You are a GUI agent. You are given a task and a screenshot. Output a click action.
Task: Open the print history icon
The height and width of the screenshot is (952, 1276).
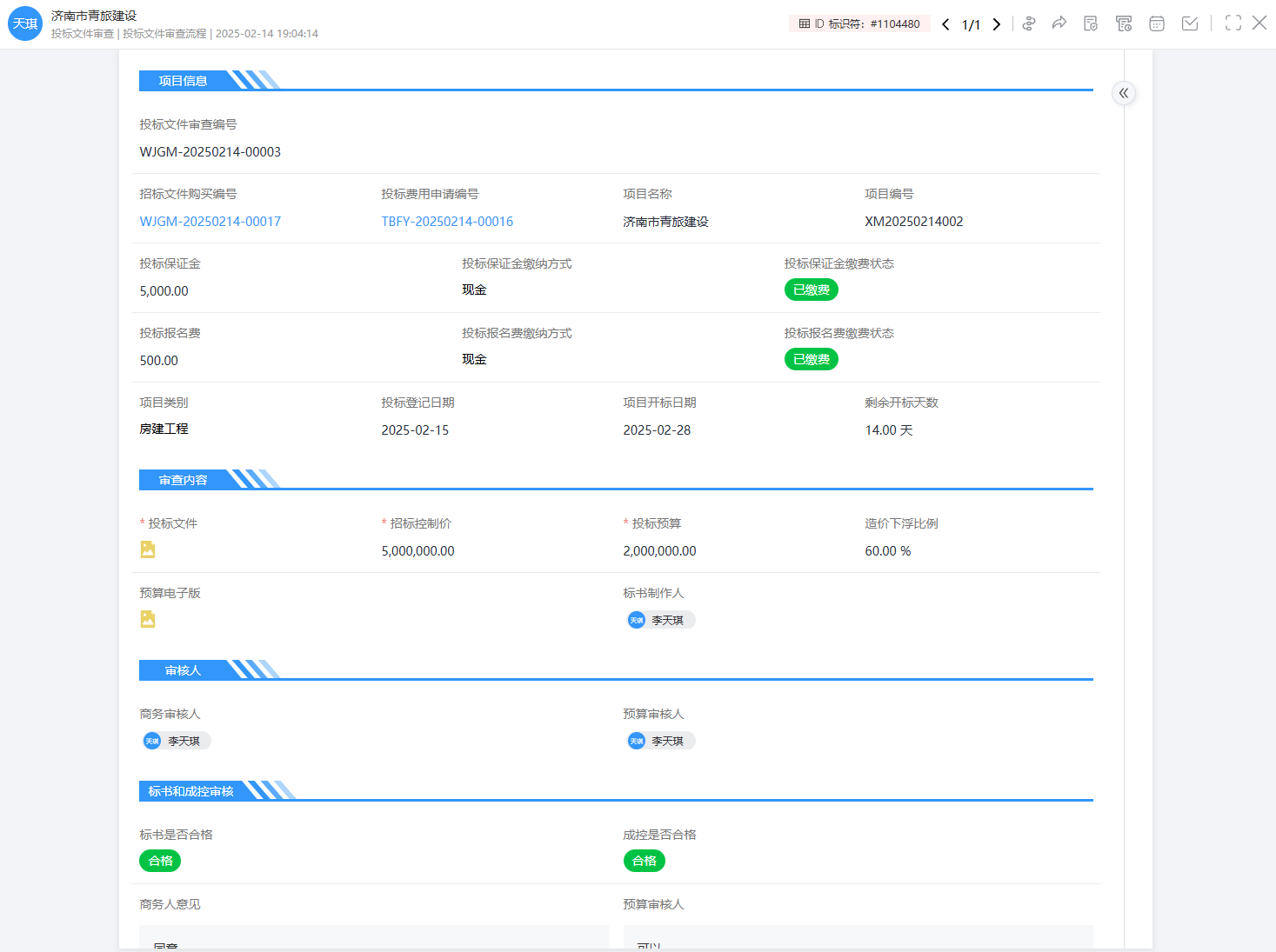coord(1124,23)
